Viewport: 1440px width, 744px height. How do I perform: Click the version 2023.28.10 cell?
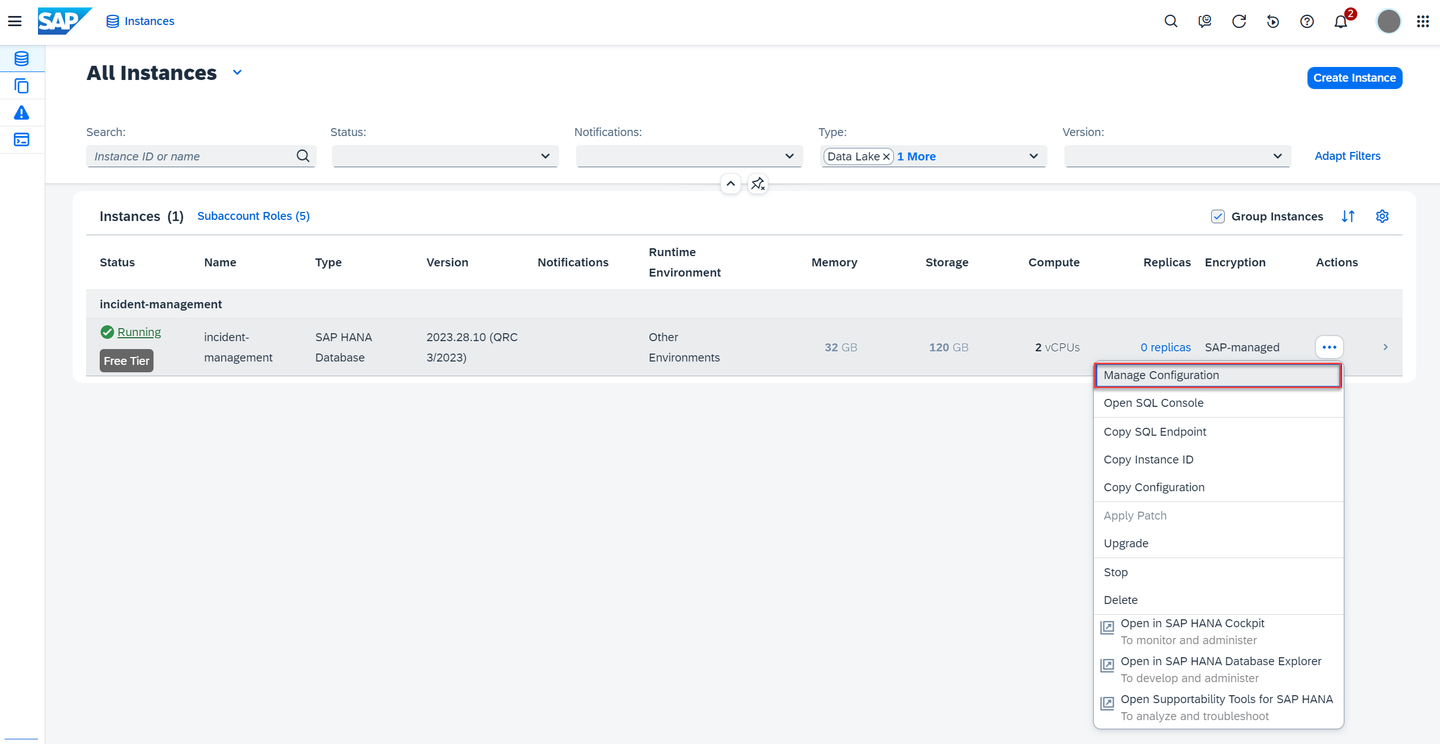pos(472,347)
